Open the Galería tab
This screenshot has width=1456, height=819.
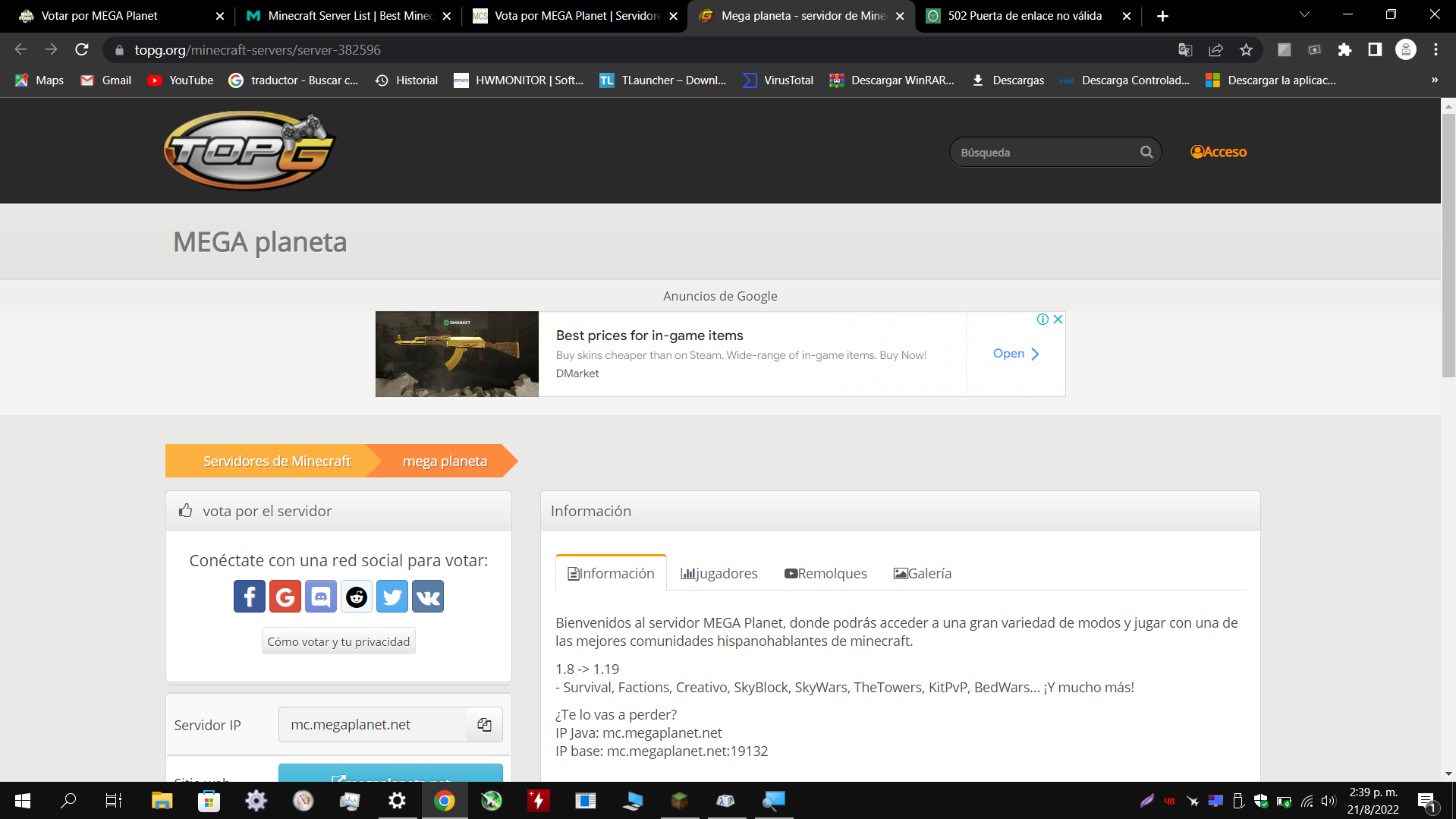[922, 573]
